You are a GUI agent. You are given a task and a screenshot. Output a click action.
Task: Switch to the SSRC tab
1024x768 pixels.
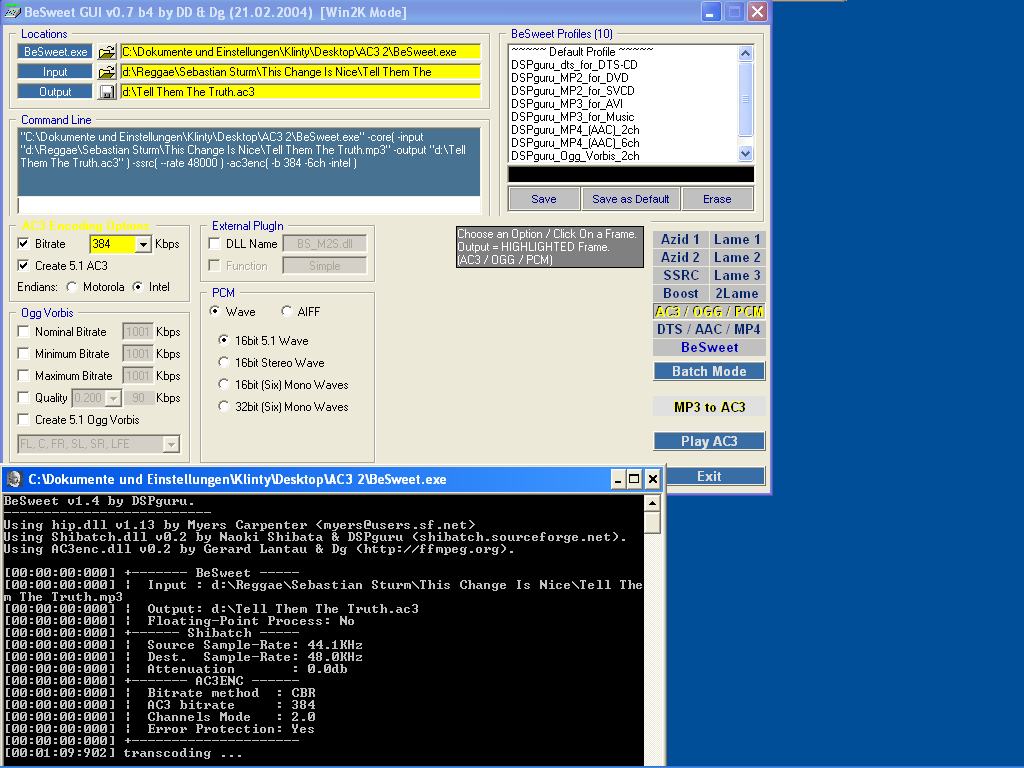tap(680, 276)
